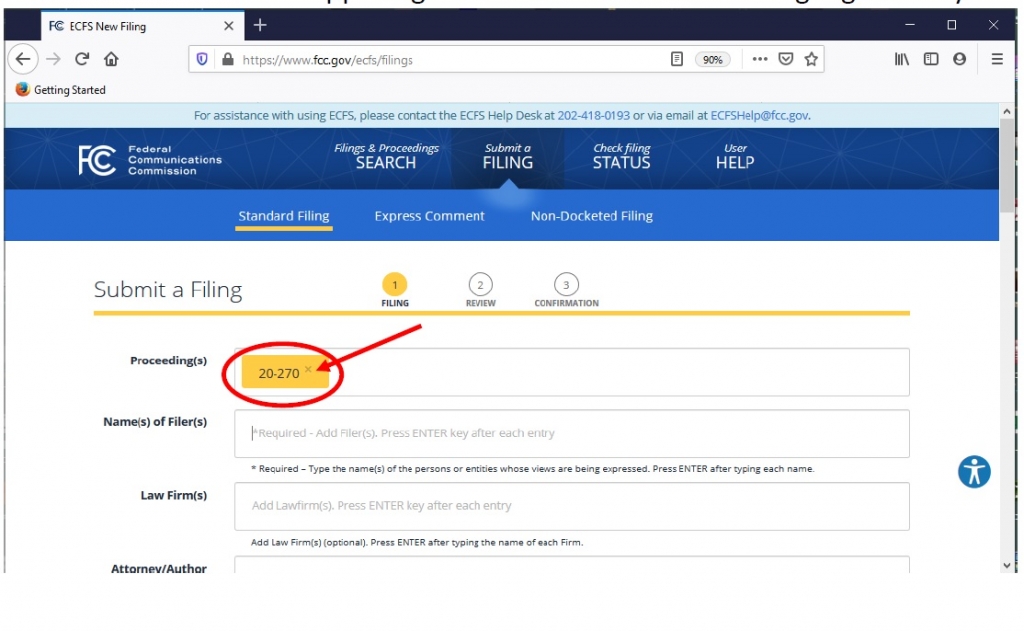The height and width of the screenshot is (631, 1024).
Task: Reload the page with the refresh icon
Action: click(x=82, y=59)
